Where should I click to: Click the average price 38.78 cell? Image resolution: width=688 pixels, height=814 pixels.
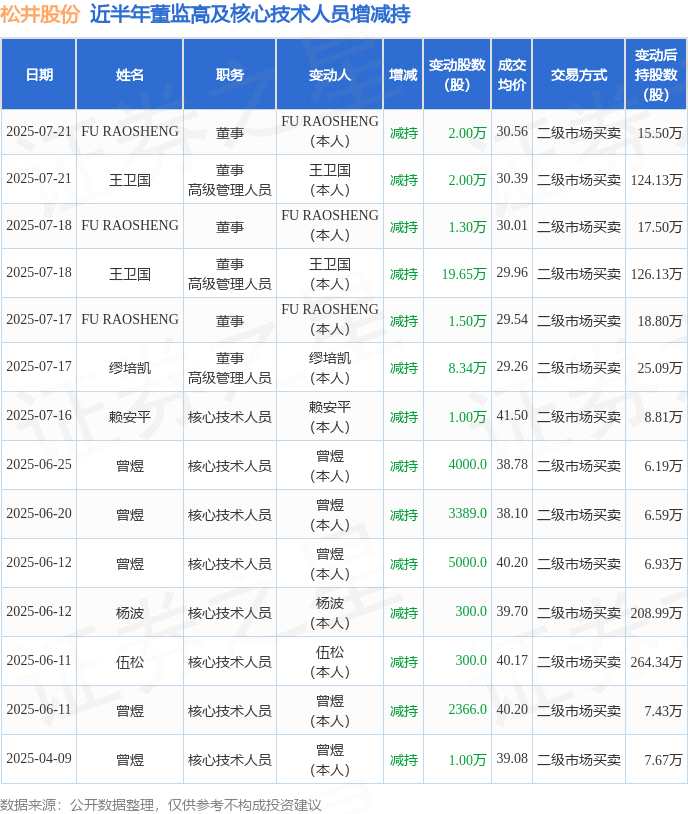[512, 464]
